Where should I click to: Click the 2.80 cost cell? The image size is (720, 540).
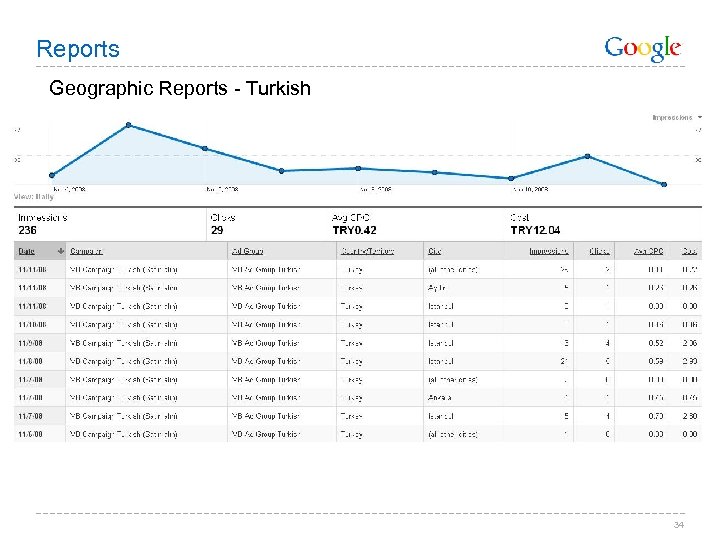690,416
